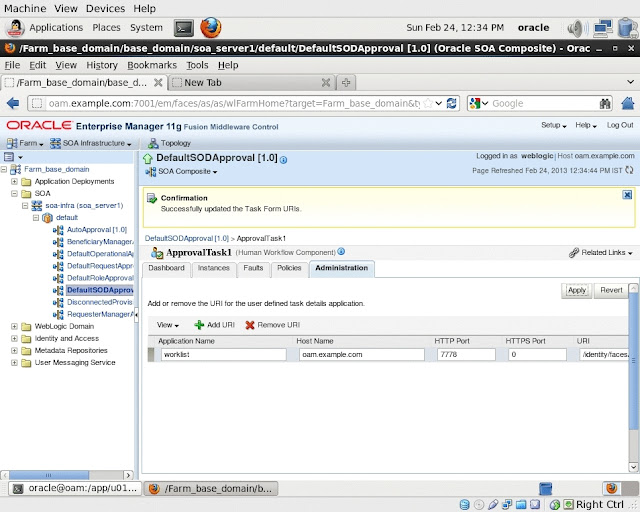Open the GNOME Applications menu

pos(56,28)
